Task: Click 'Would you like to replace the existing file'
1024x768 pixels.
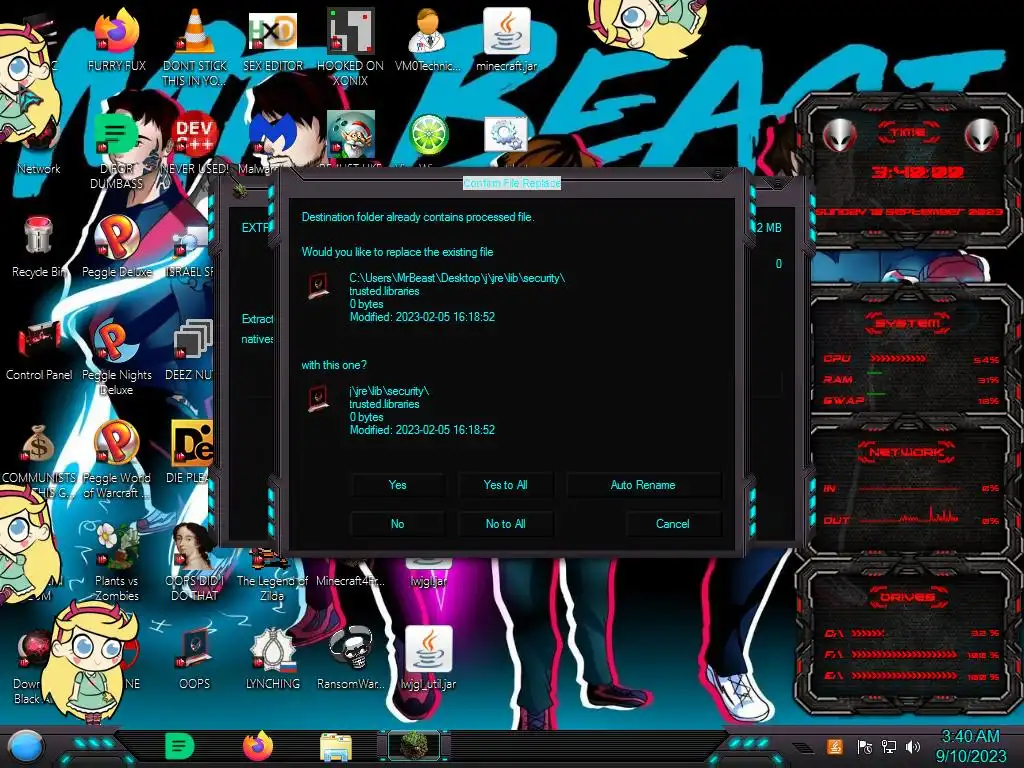Action: pyautogui.click(x=397, y=252)
